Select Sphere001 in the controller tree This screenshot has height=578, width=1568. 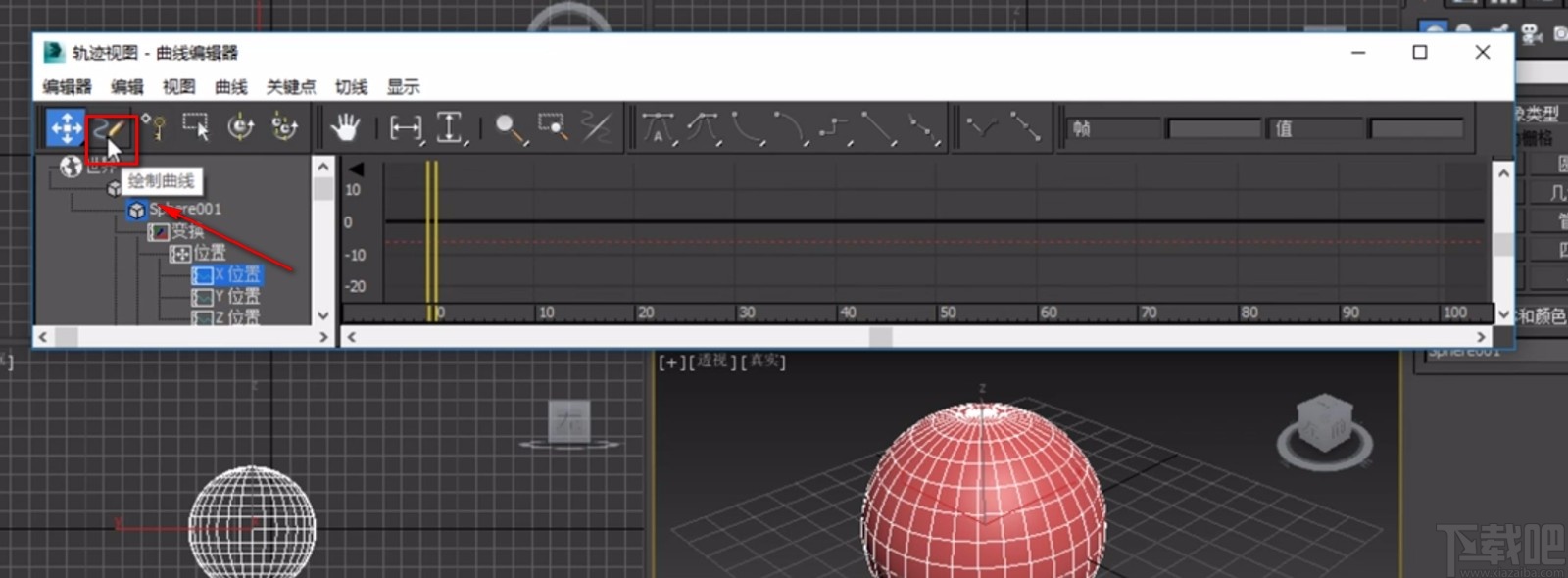click(184, 209)
